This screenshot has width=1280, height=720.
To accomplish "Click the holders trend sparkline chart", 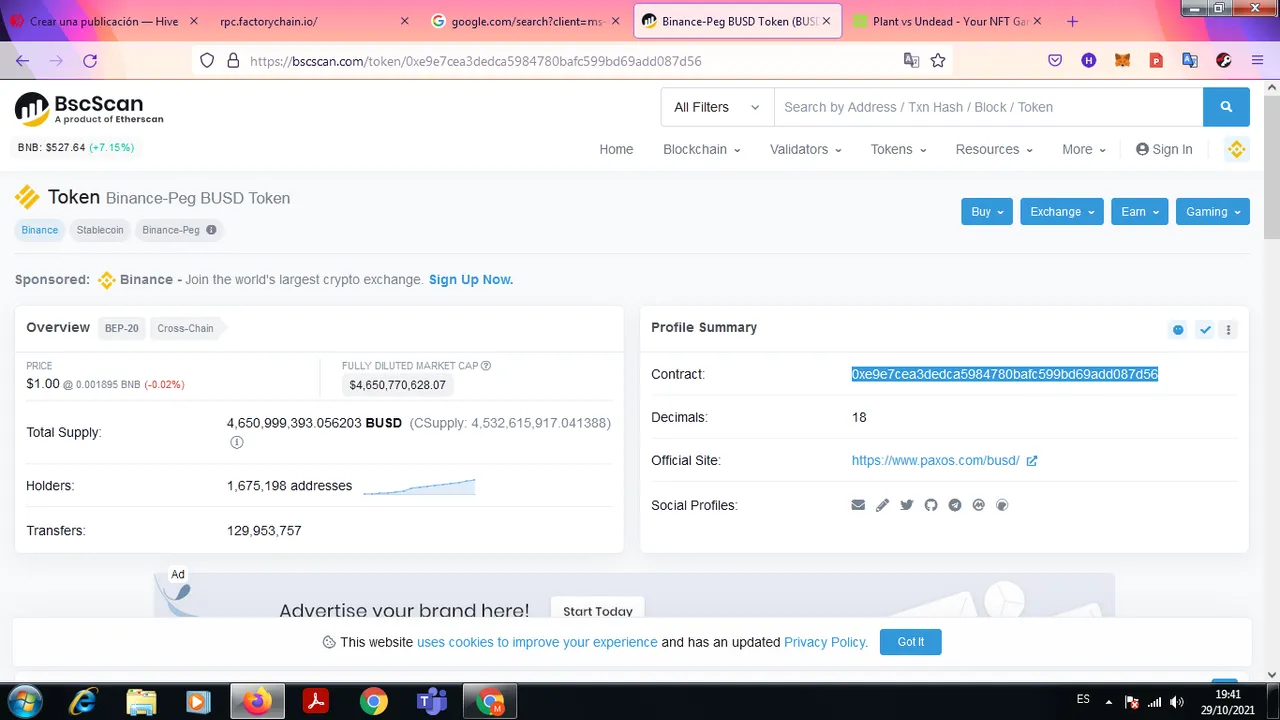I will (x=419, y=486).
